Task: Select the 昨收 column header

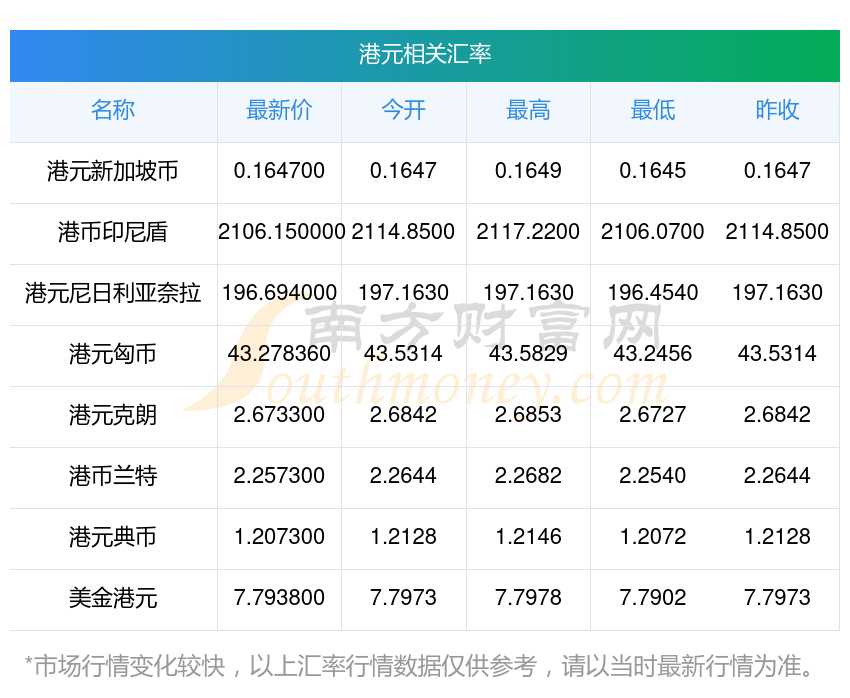Action: 777,110
